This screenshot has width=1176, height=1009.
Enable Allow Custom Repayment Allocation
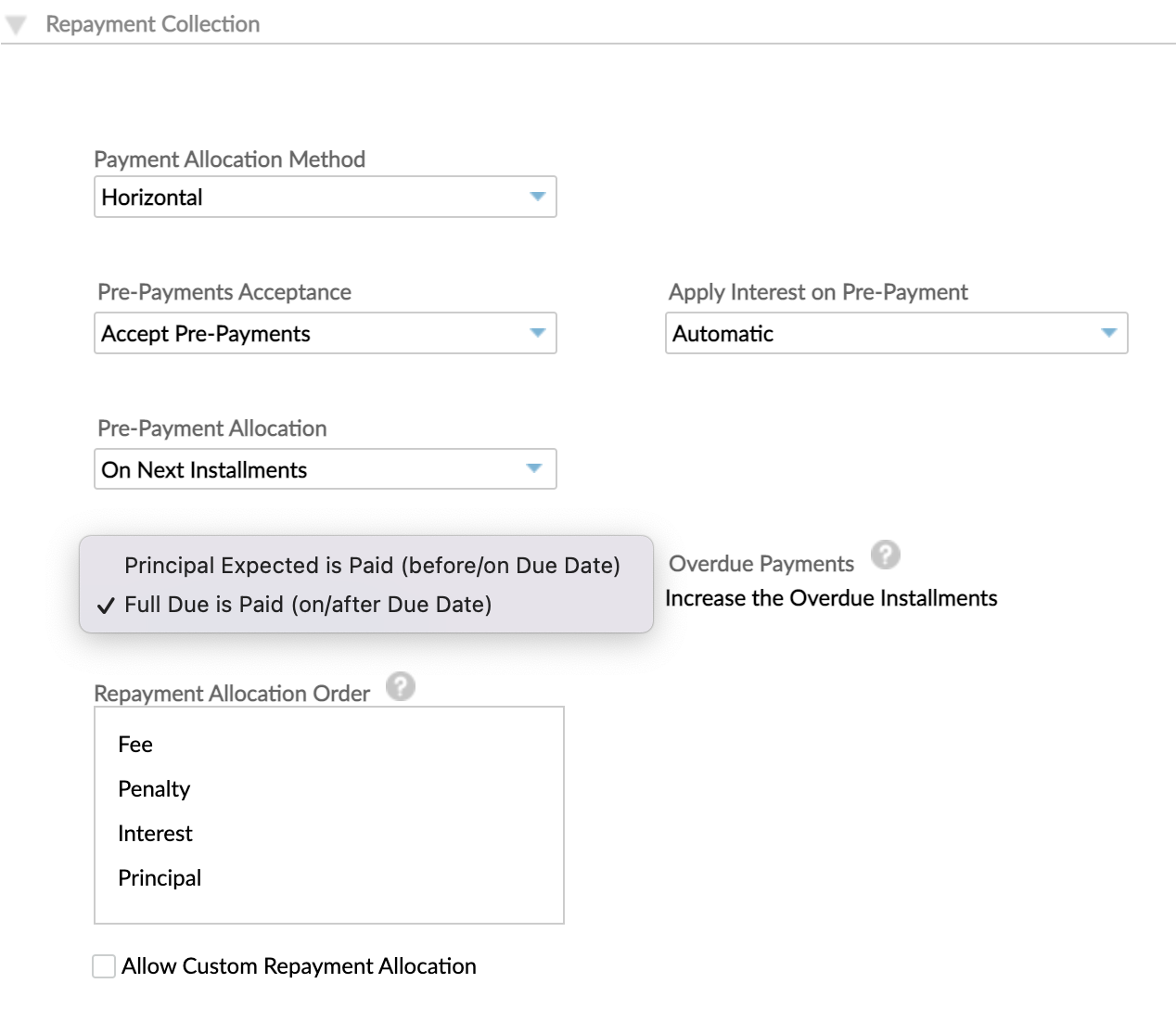point(103,965)
